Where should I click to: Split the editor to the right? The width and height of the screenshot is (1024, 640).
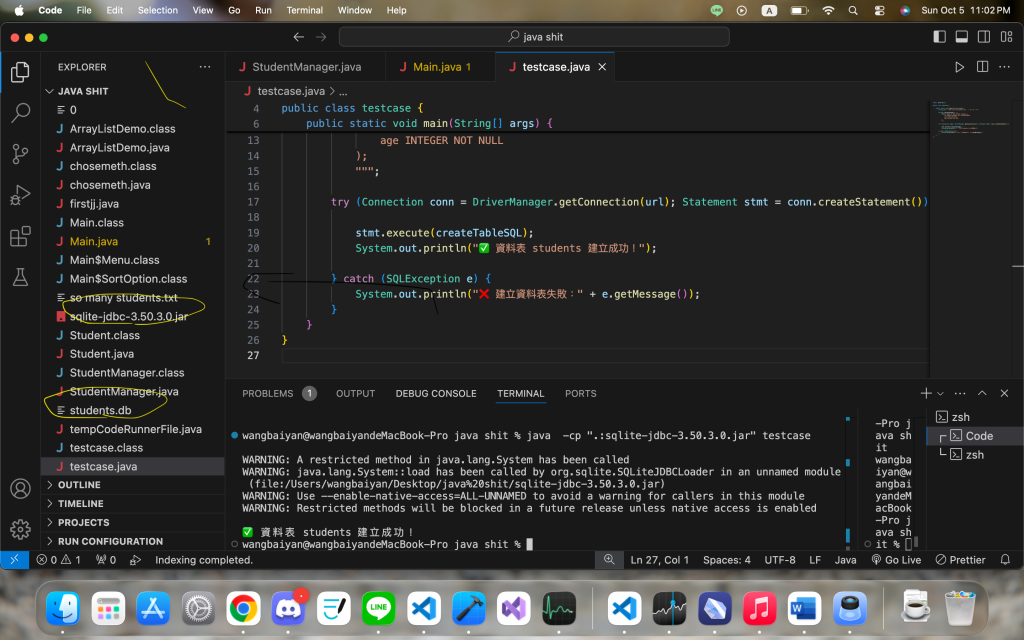point(982,67)
